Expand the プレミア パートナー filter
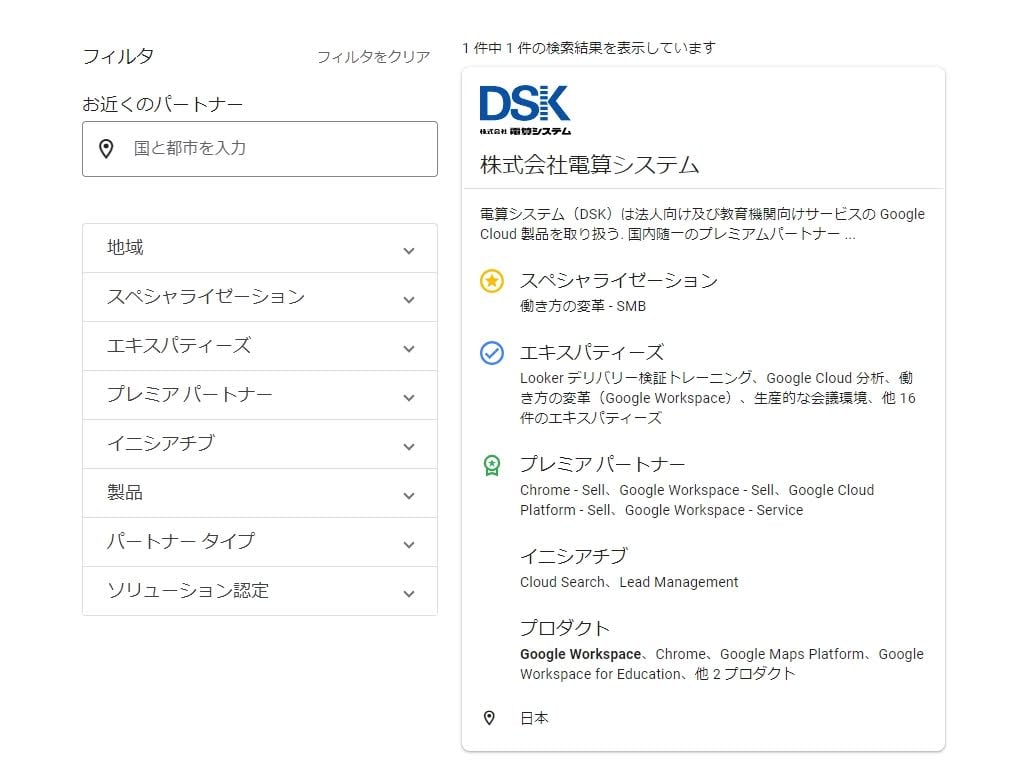Viewport: 1025px width, 764px height. (x=260, y=395)
